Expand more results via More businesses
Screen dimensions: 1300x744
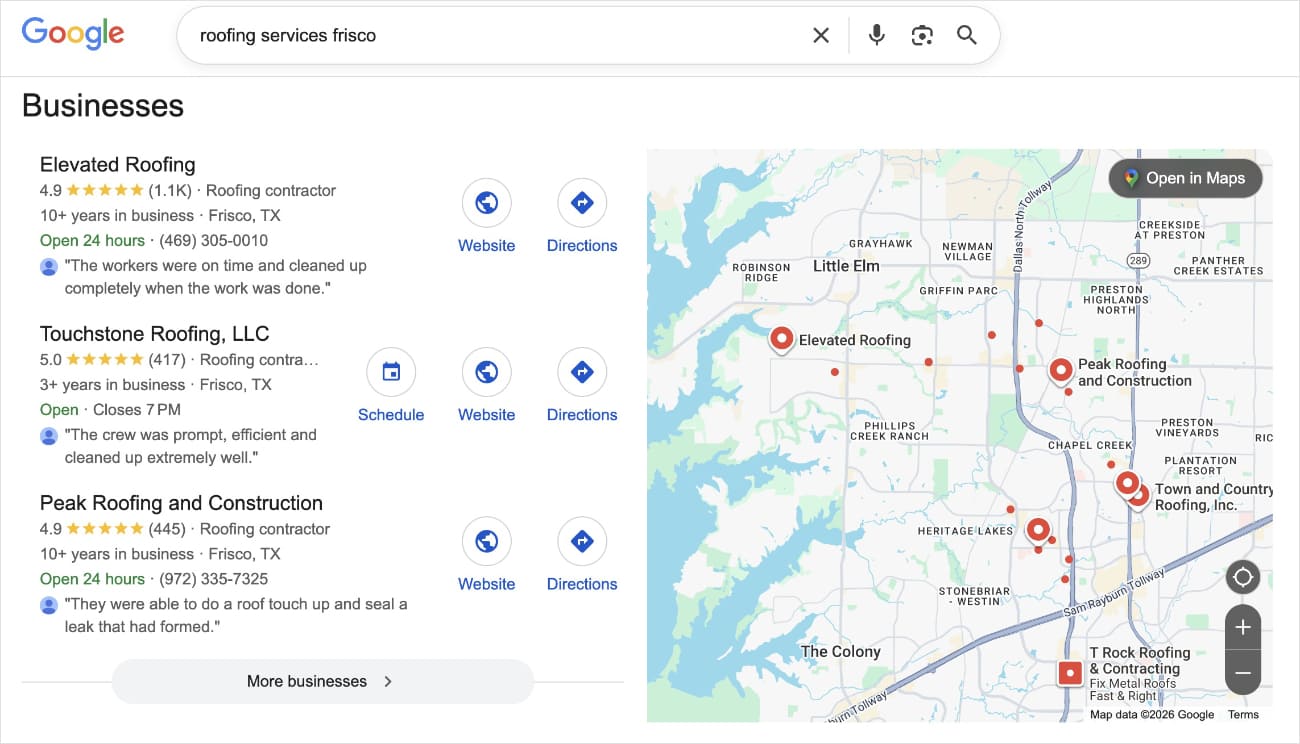click(322, 681)
